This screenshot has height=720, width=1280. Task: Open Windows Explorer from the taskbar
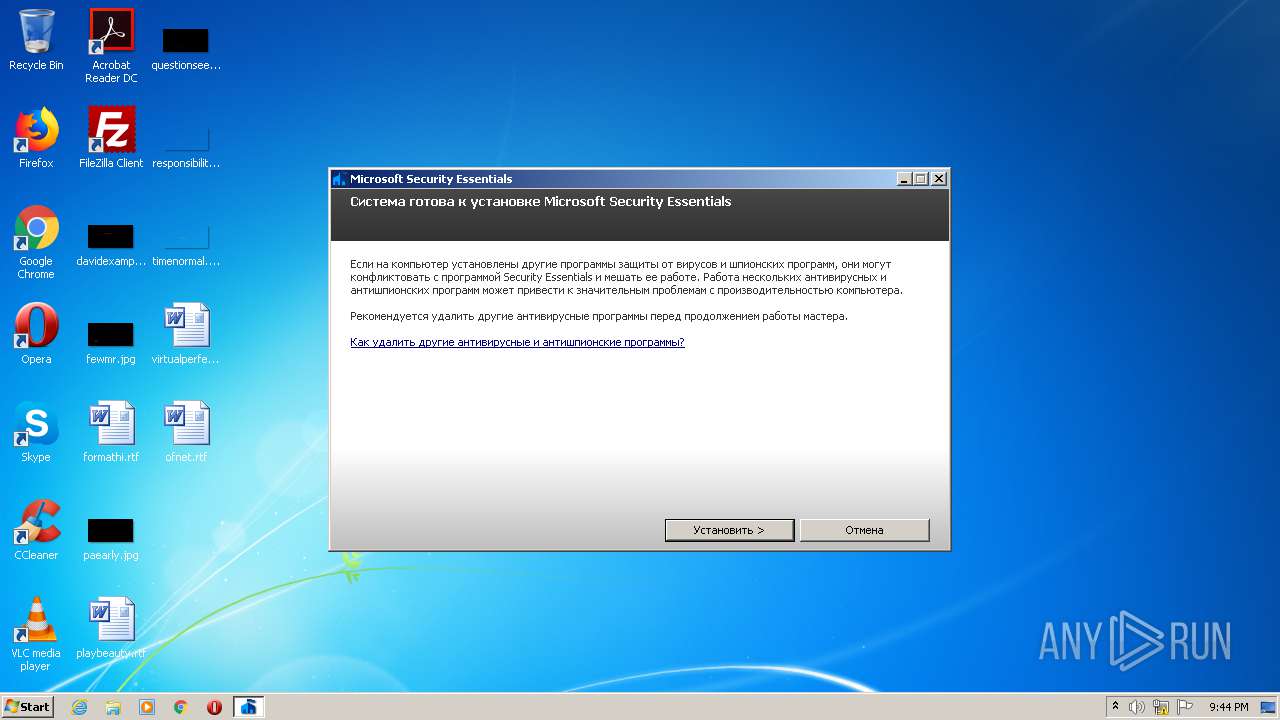[113, 707]
